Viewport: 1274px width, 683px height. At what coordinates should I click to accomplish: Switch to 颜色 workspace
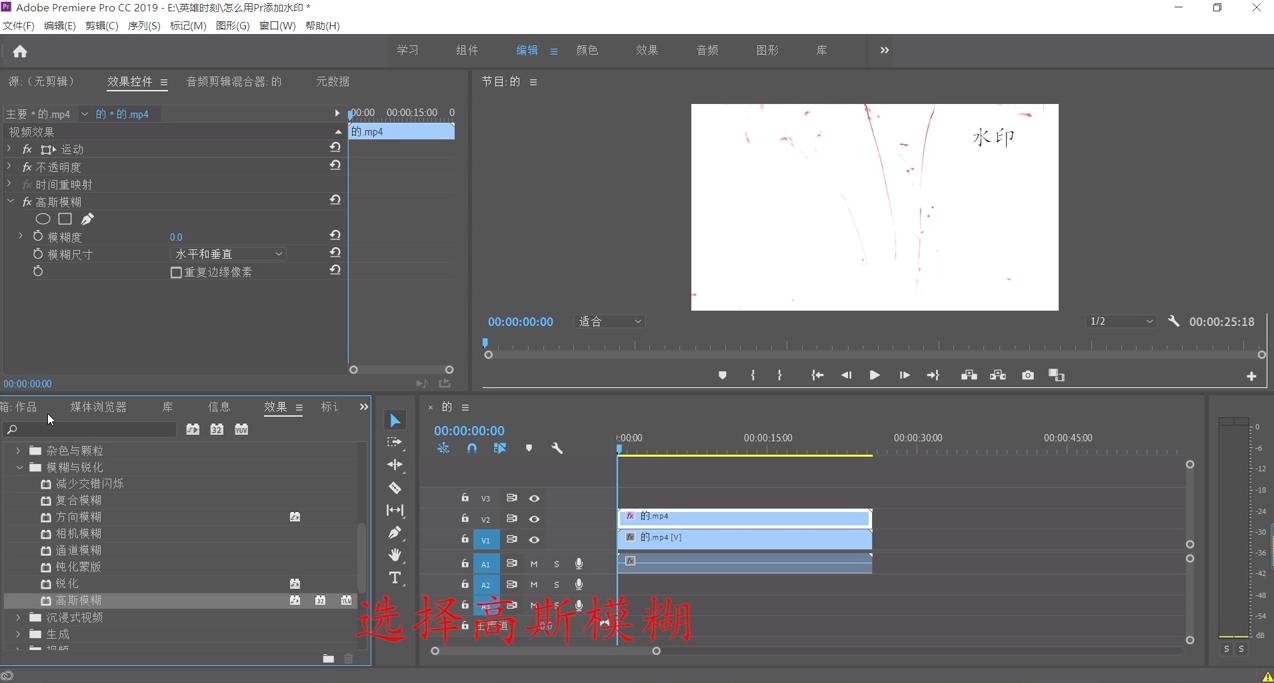[587, 50]
